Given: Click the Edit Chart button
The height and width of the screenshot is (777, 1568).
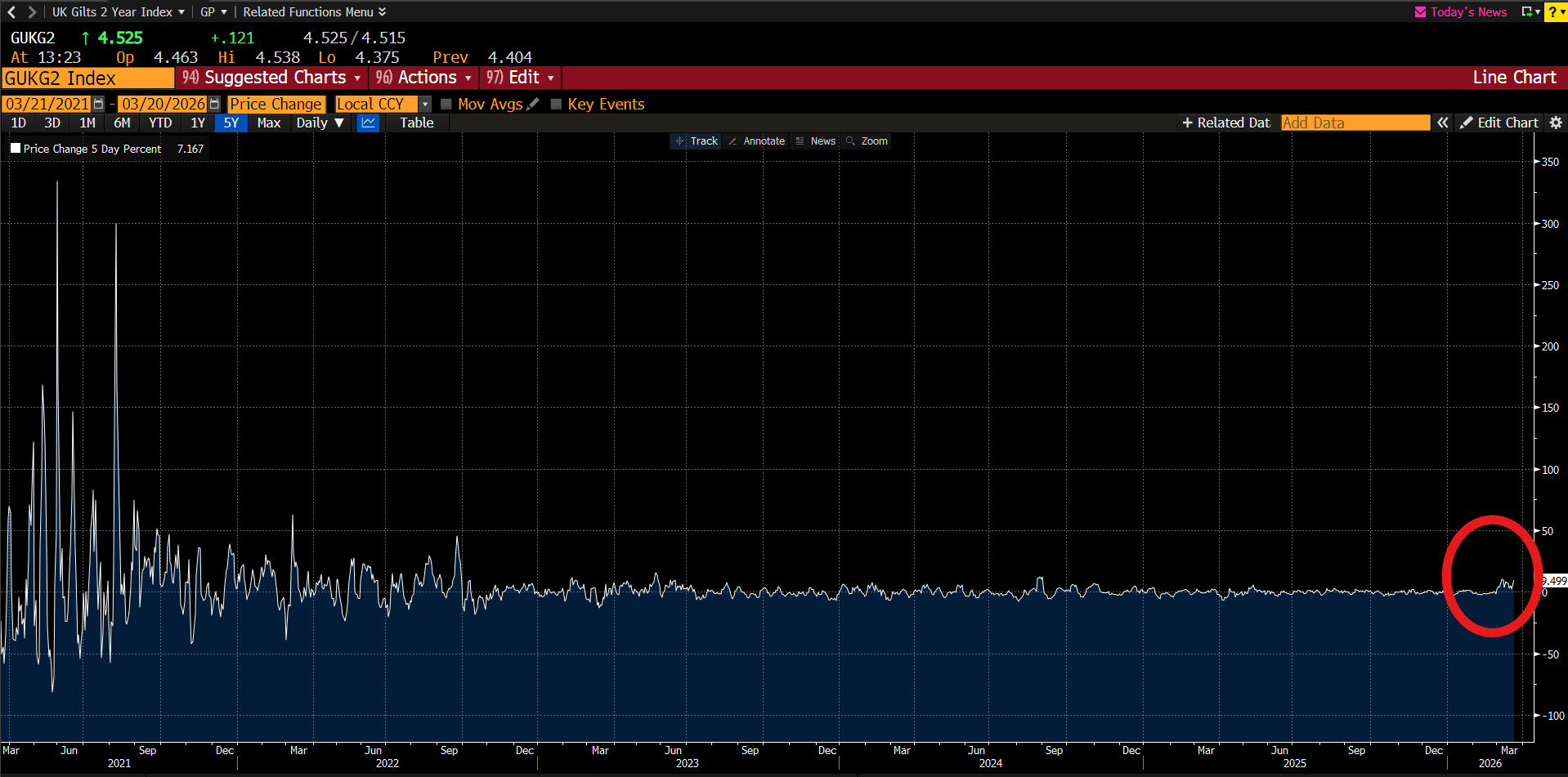Looking at the screenshot, I should pos(1499,123).
